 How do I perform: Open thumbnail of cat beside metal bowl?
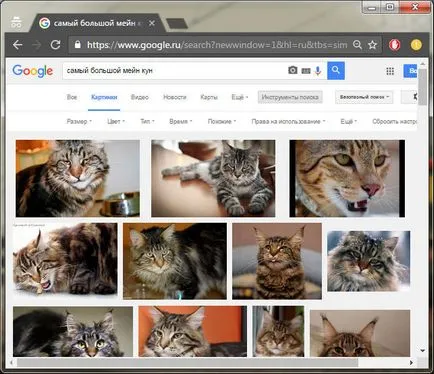78,178
